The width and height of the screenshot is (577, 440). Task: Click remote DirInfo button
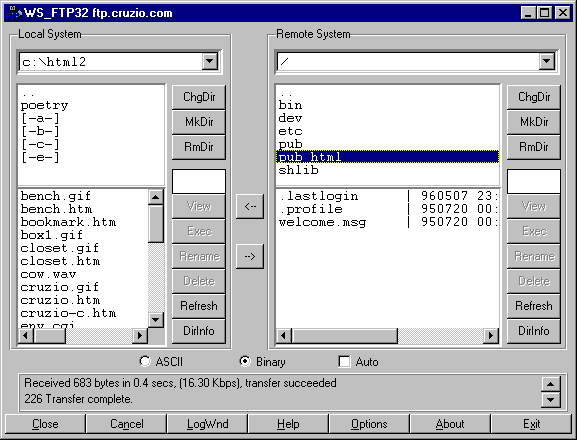[x=534, y=331]
